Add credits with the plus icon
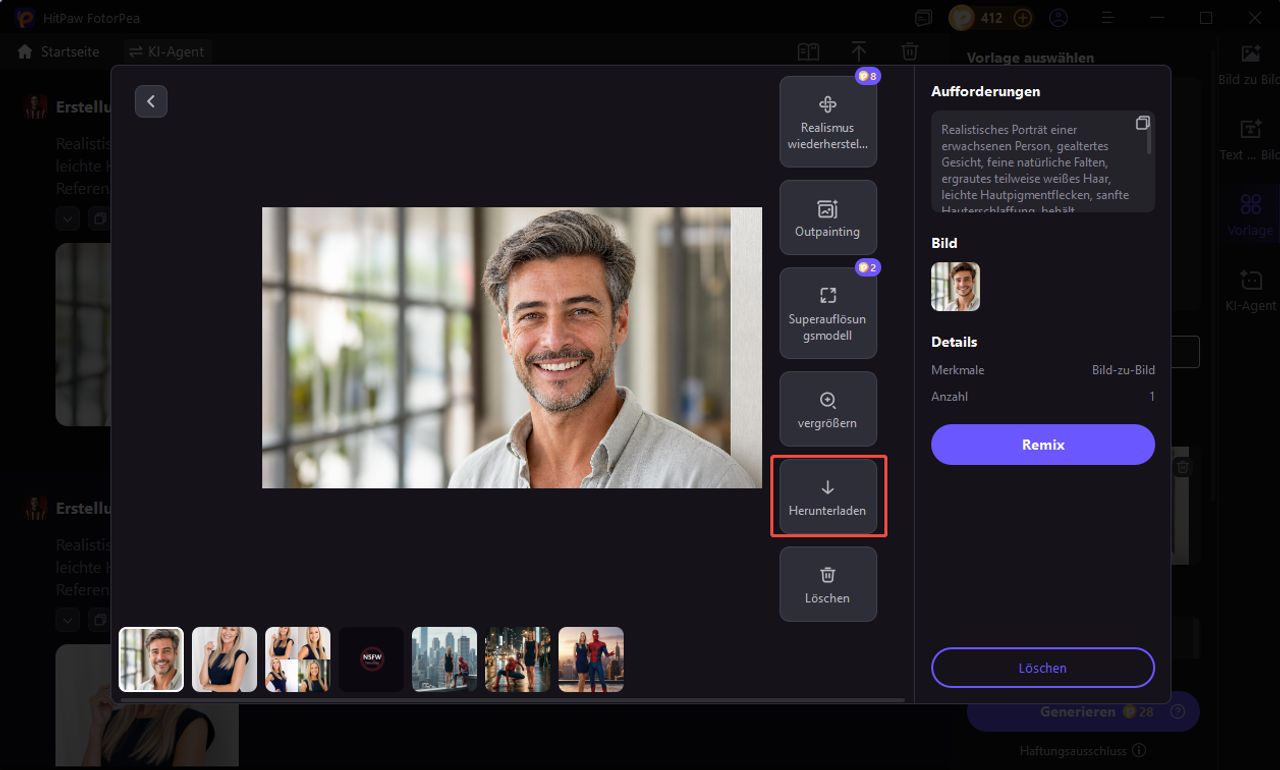Viewport: 1280px width, 770px height. (1022, 18)
